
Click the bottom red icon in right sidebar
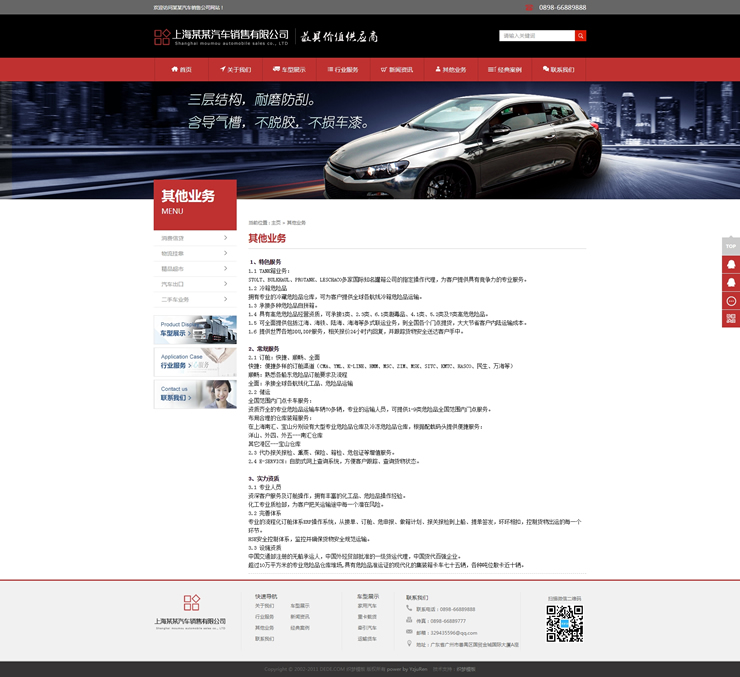click(x=731, y=319)
